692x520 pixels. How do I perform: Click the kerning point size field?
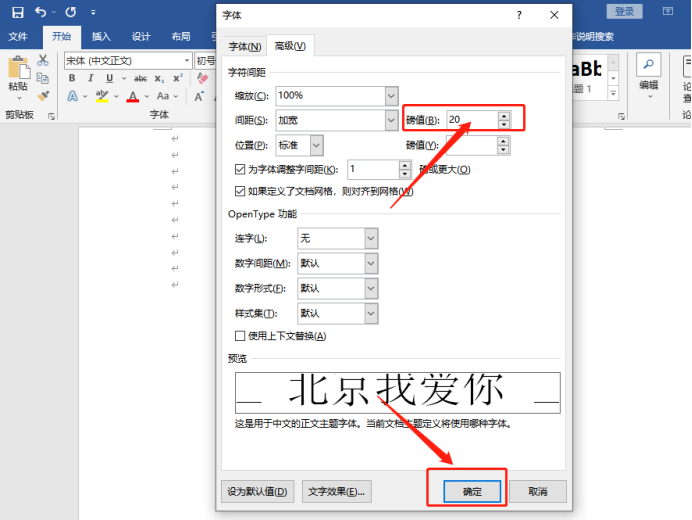coord(373,170)
